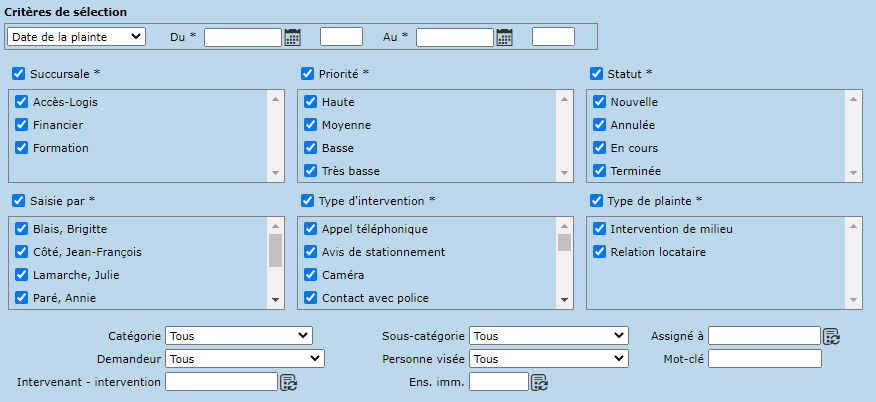Open the Demandeur dropdown

(245, 358)
